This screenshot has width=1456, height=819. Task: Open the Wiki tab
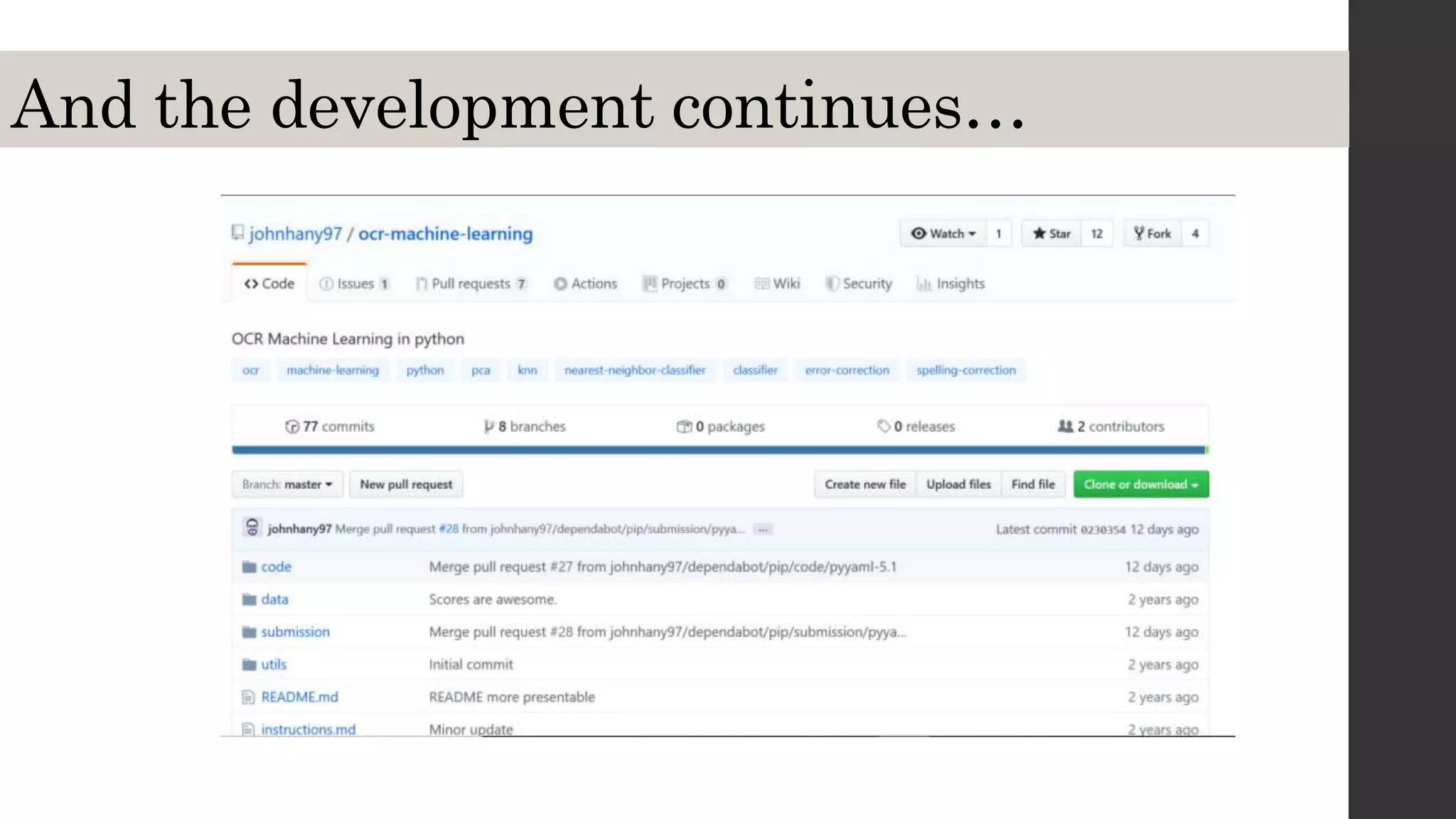[777, 284]
